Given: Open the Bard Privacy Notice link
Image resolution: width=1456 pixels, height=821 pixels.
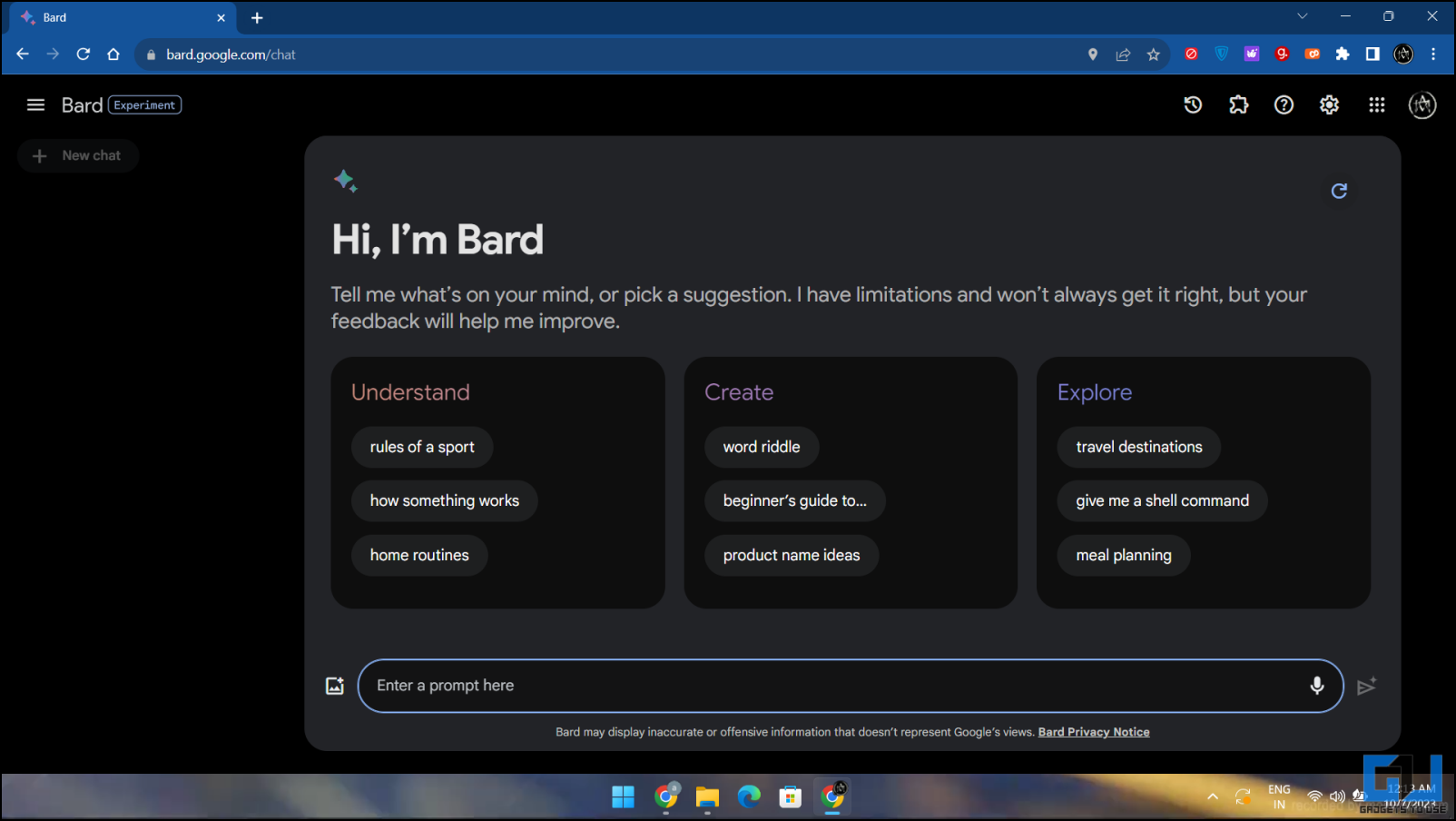Looking at the screenshot, I should (x=1094, y=732).
